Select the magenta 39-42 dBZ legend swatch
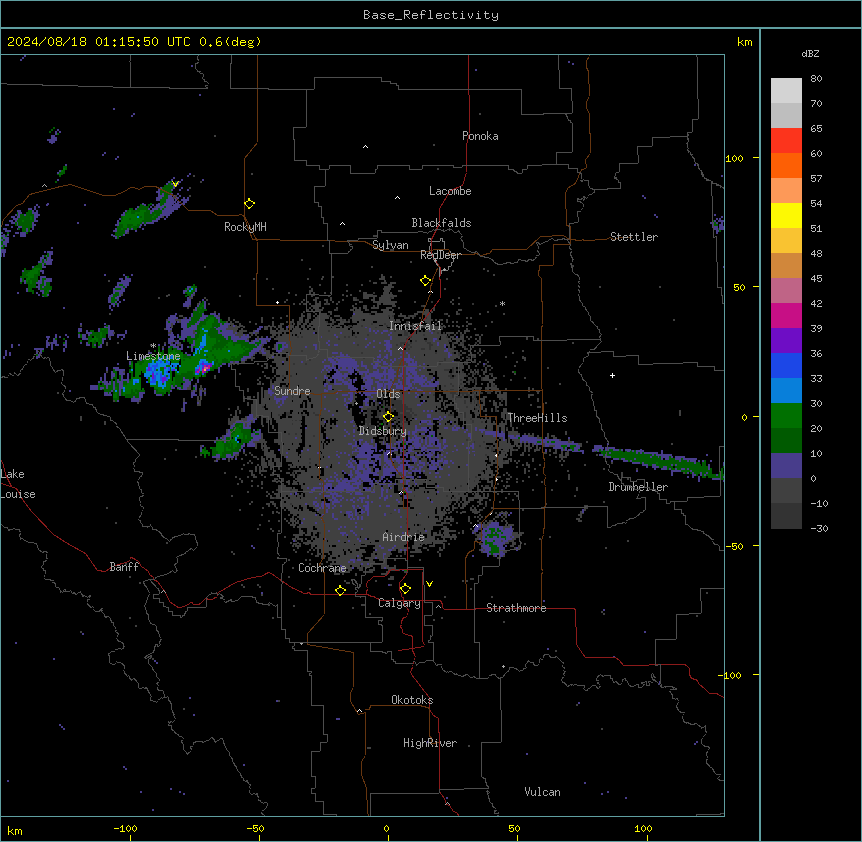Image resolution: width=862 pixels, height=842 pixels. click(786, 315)
